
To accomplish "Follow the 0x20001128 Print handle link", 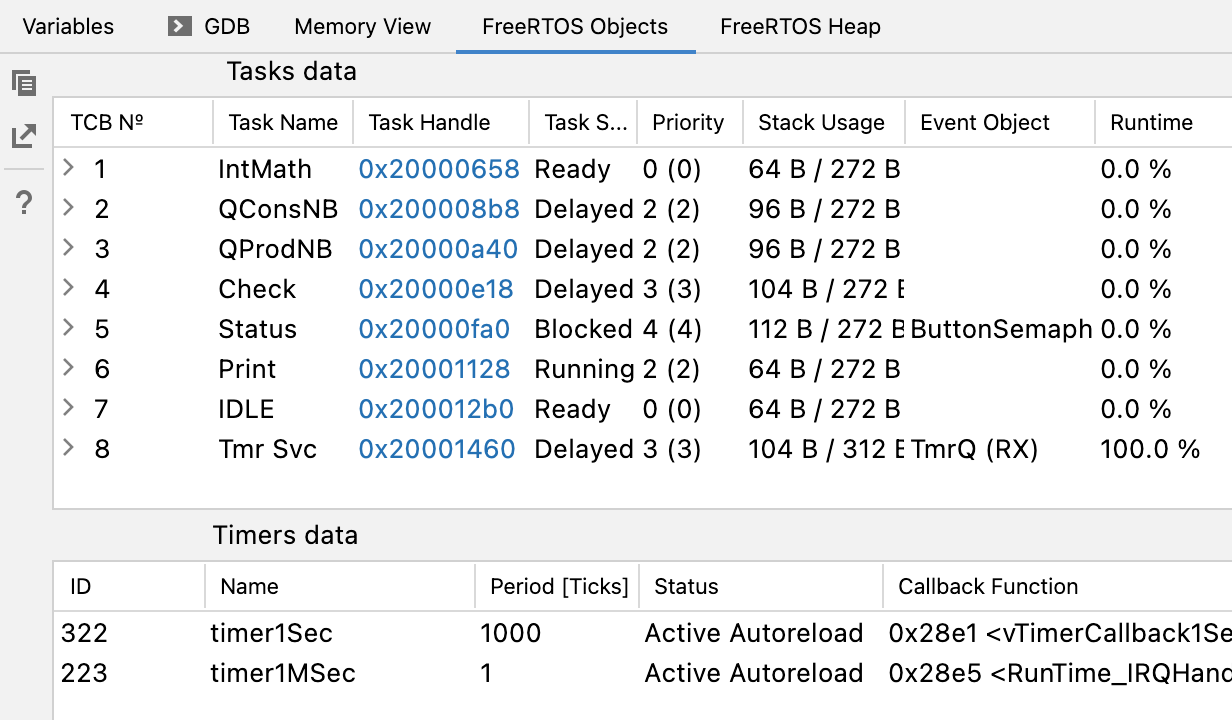I will click(434, 369).
